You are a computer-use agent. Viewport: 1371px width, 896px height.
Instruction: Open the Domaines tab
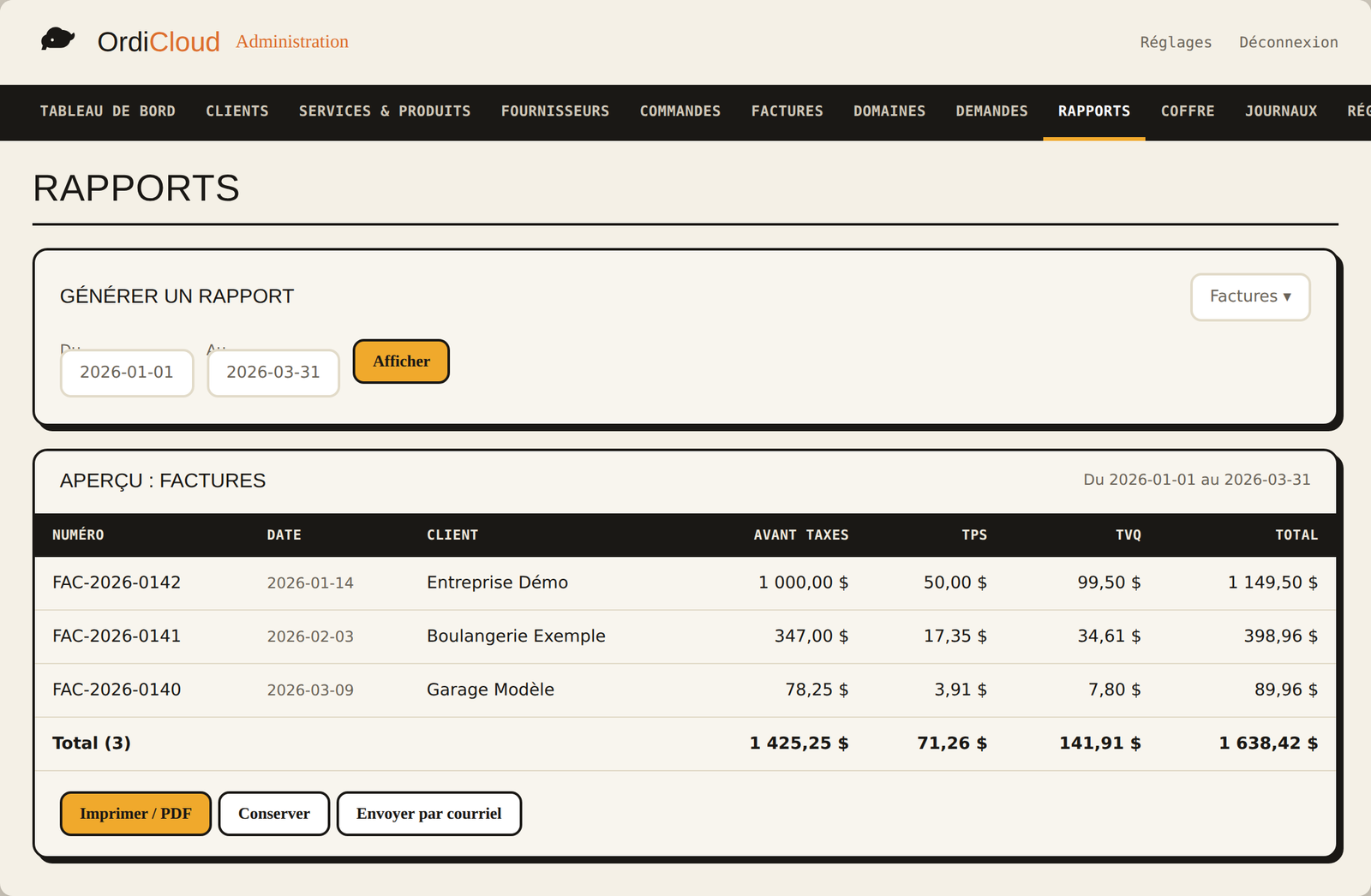click(x=889, y=111)
